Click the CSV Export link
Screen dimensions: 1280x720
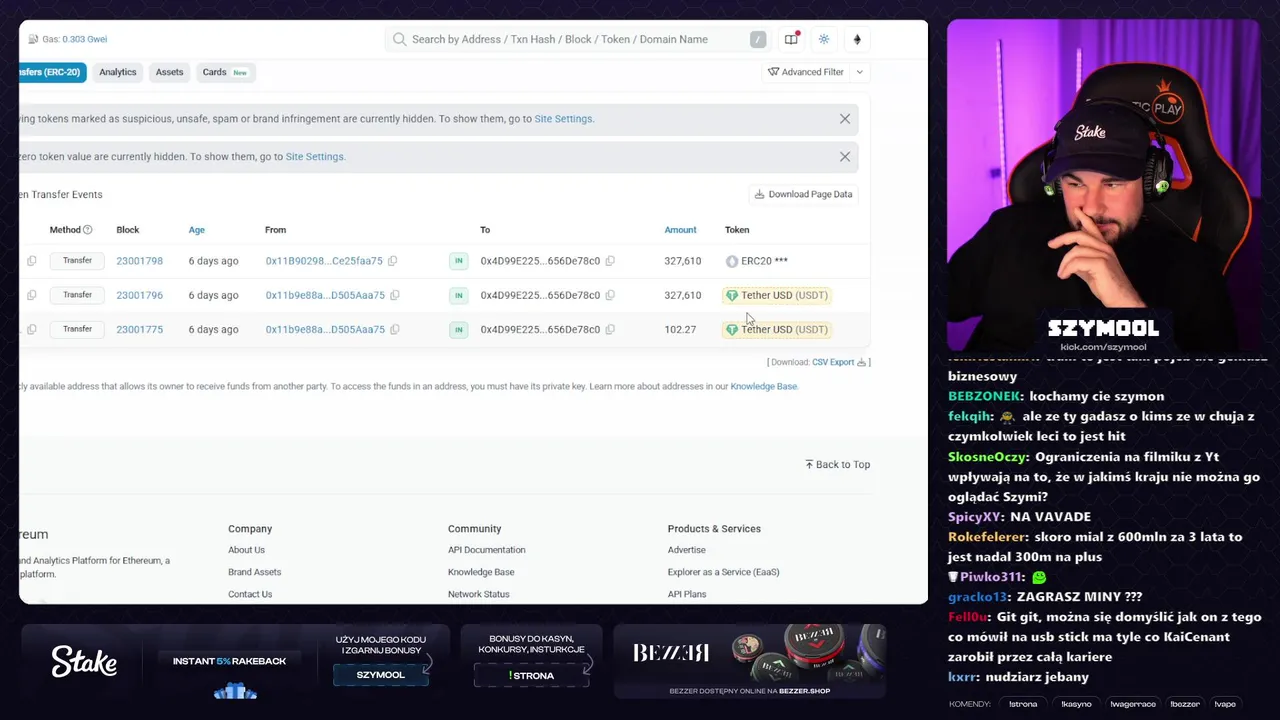832,362
